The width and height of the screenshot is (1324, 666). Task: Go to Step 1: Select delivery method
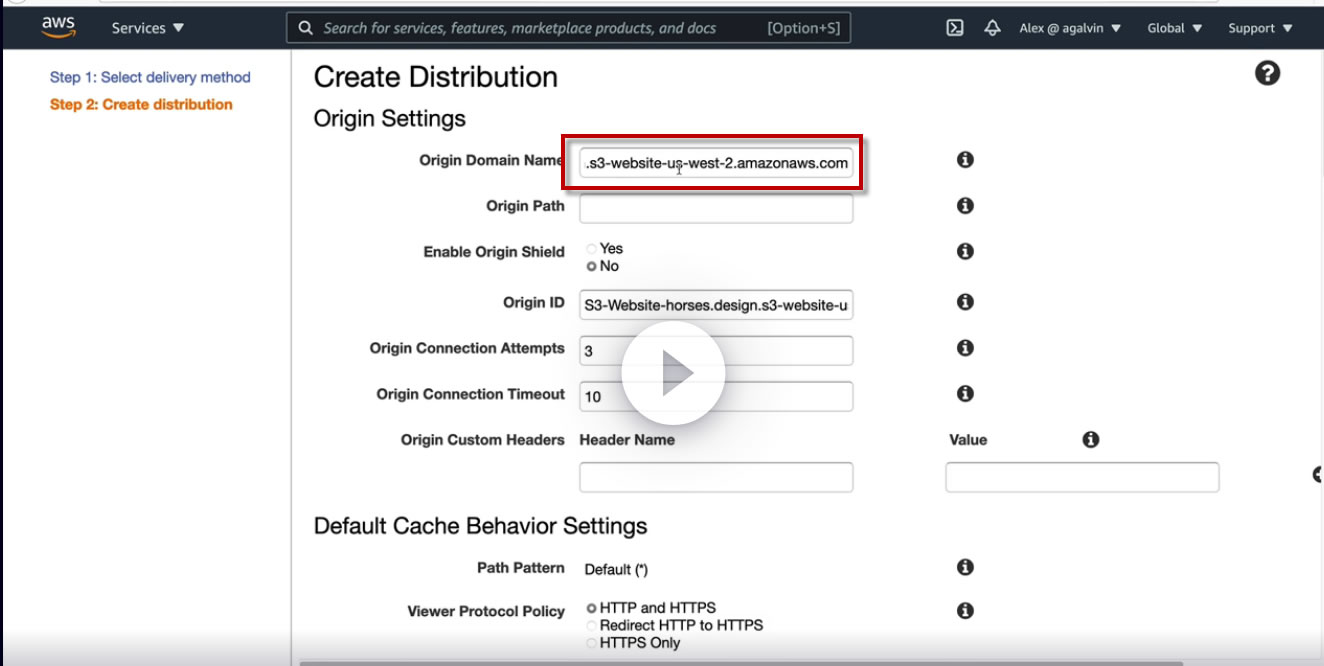[x=150, y=77]
